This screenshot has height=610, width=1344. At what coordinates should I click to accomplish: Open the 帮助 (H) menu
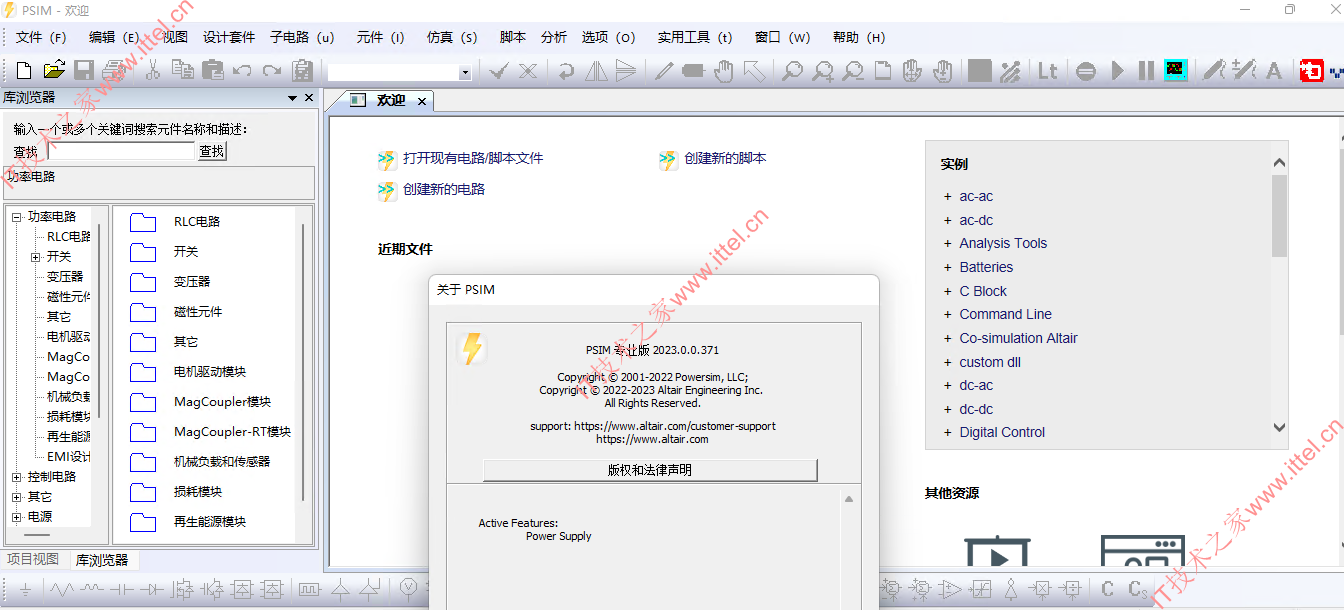(x=859, y=37)
